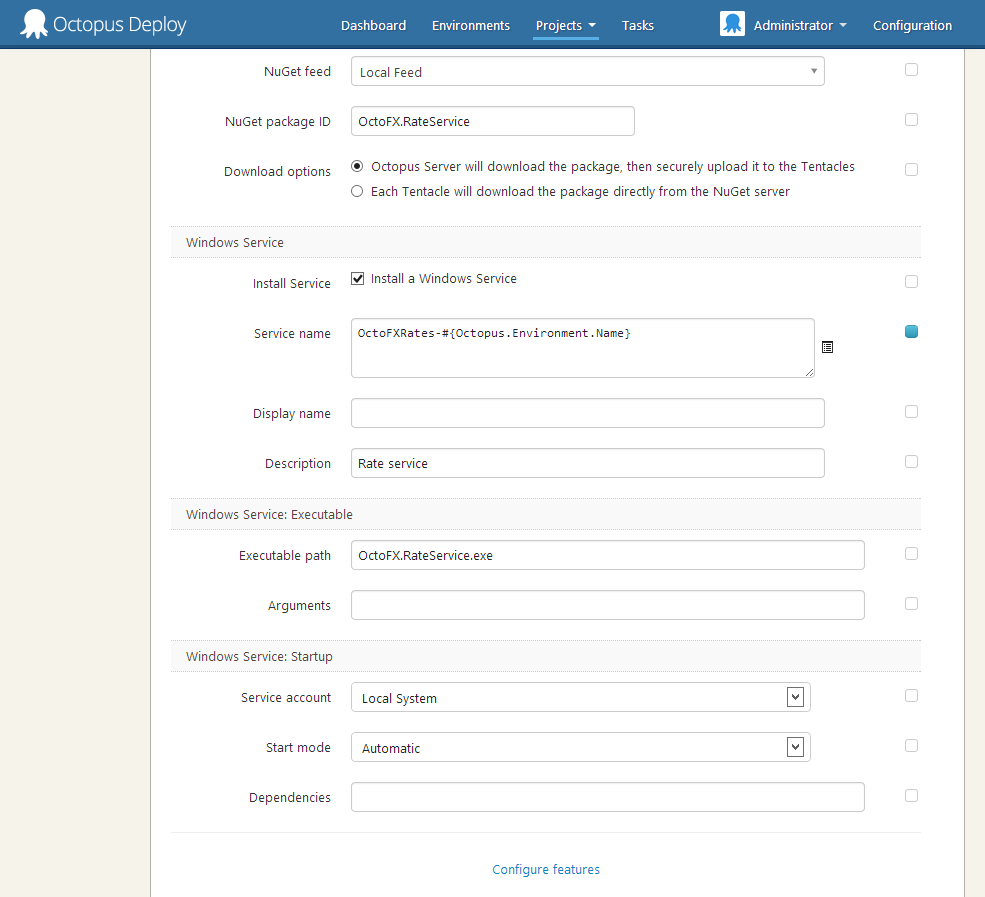This screenshot has width=985, height=897.
Task: Open the Configuration page
Action: [912, 26]
